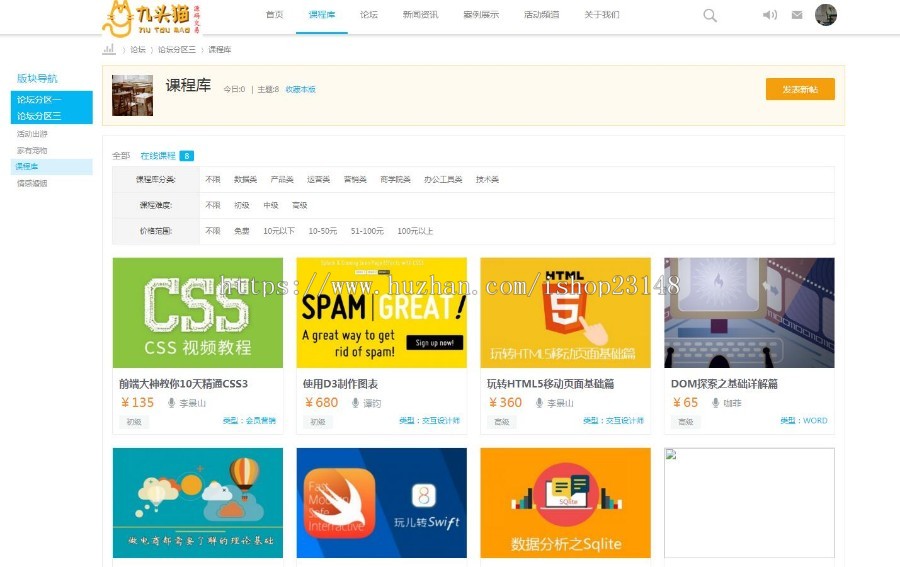This screenshot has height=567, width=900.
Task: Click microphone icon on the ¥680 D3 course
Action: [x=355, y=403]
